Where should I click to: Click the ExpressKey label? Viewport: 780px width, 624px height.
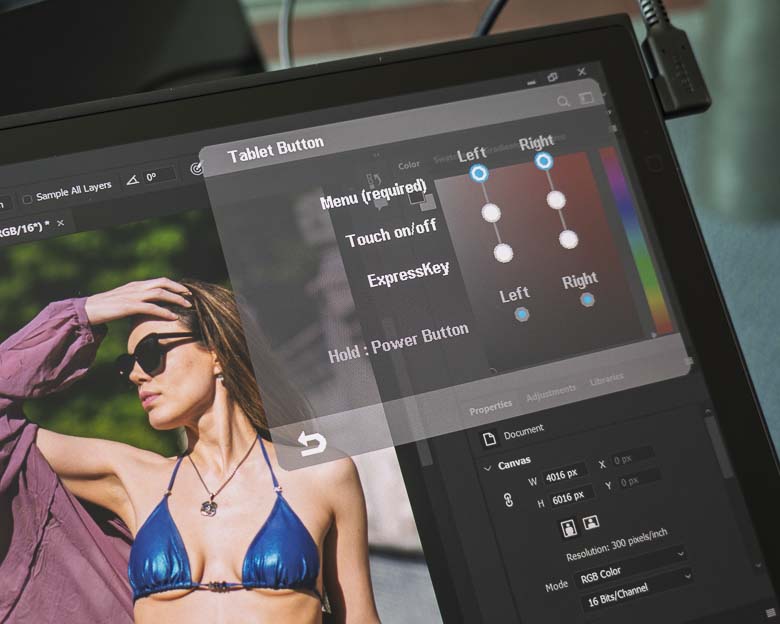[x=408, y=274]
